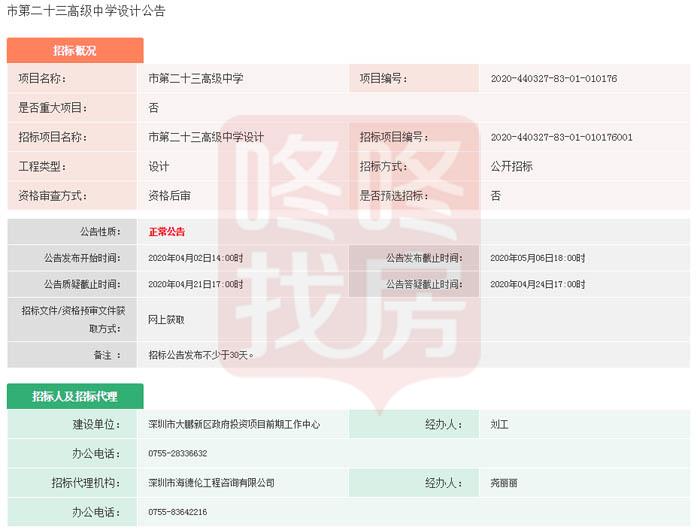Image resolution: width=700 pixels, height=530 pixels.
Task: Click the 工程类型 value 设计
Action: 159,166
